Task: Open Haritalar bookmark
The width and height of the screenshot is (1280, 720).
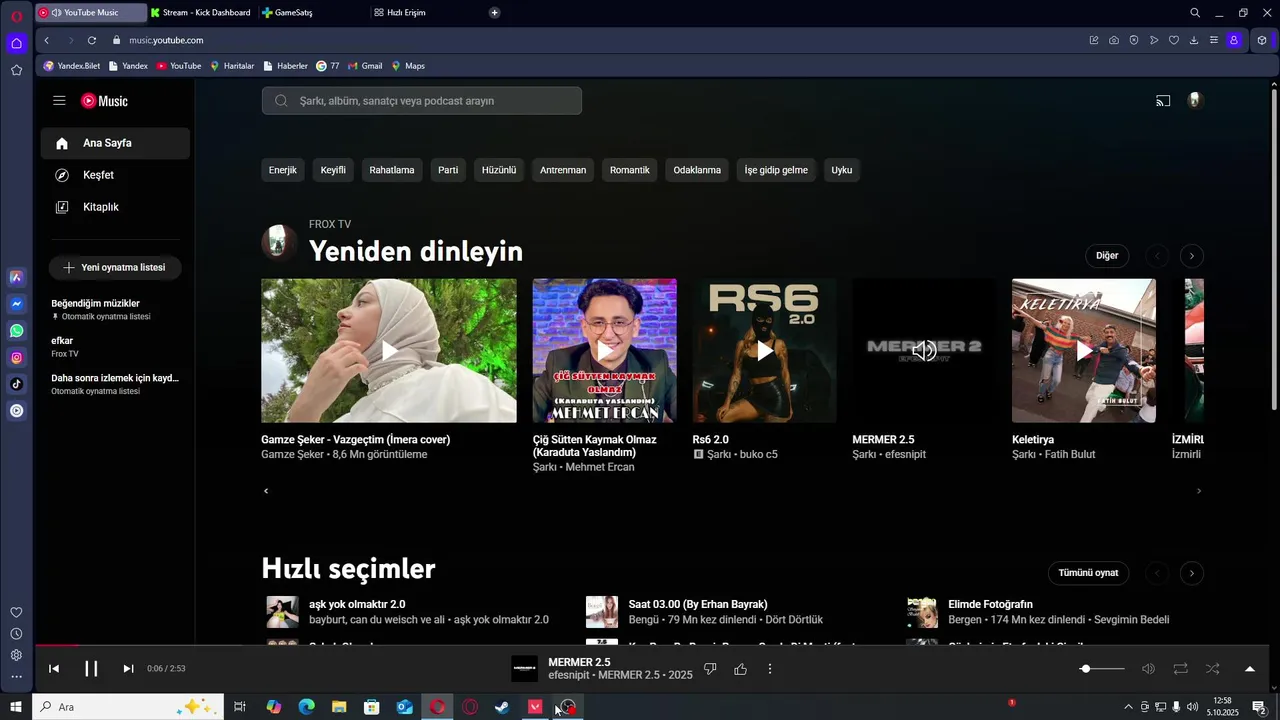Action: pos(232,66)
